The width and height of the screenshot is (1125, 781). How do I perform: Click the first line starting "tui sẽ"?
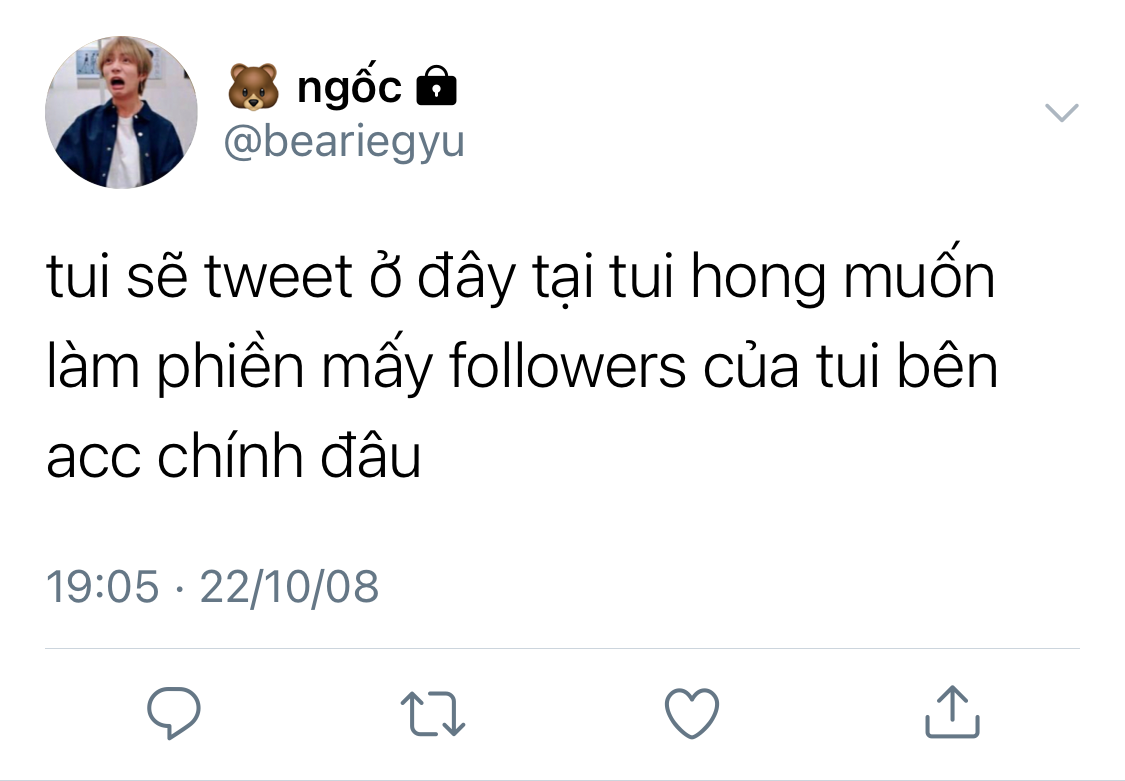click(521, 275)
